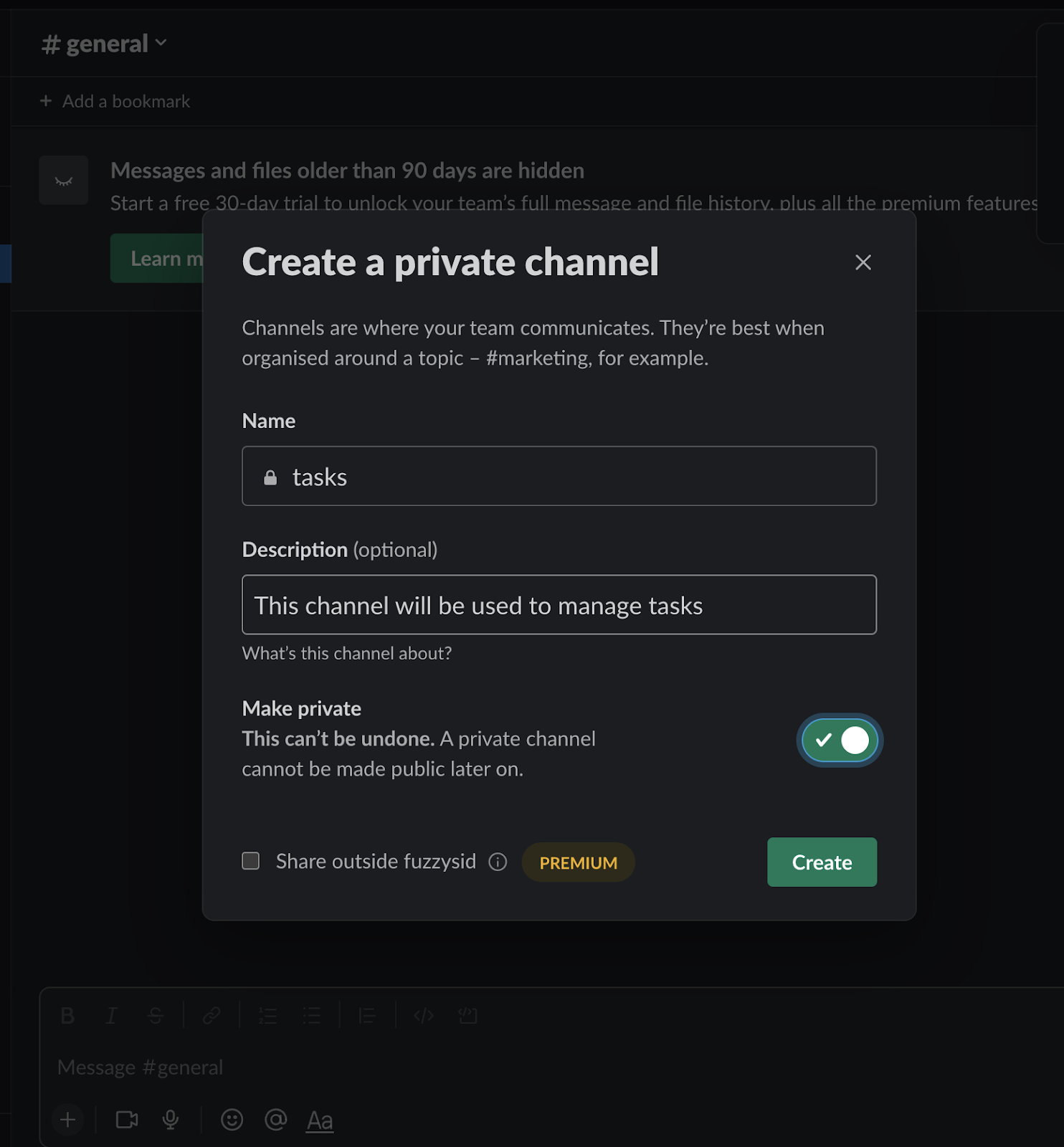Click the mention someone @ icon
The width and height of the screenshot is (1064, 1147).
pyautogui.click(x=275, y=1120)
